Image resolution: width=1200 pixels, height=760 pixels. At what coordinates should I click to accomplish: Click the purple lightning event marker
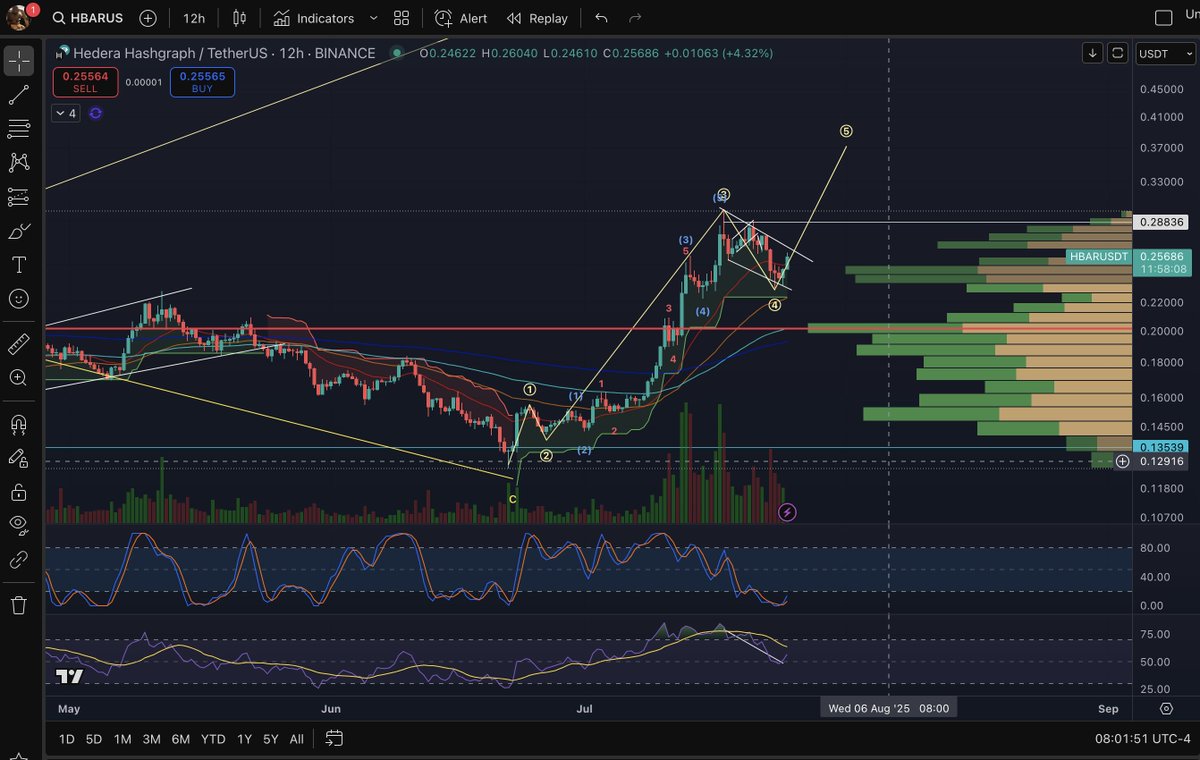coord(787,512)
